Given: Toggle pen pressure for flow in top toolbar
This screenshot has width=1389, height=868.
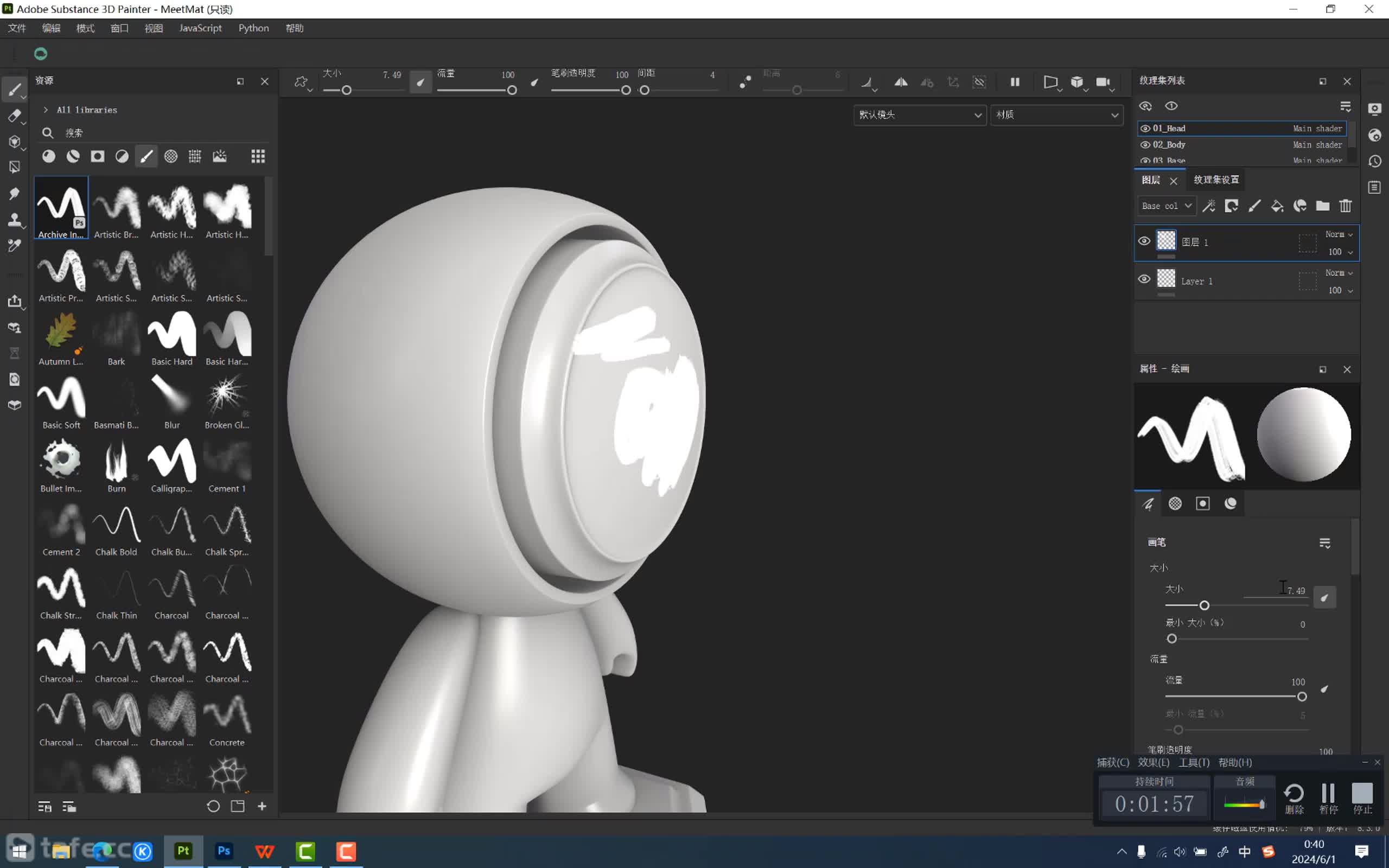Looking at the screenshot, I should (x=534, y=82).
